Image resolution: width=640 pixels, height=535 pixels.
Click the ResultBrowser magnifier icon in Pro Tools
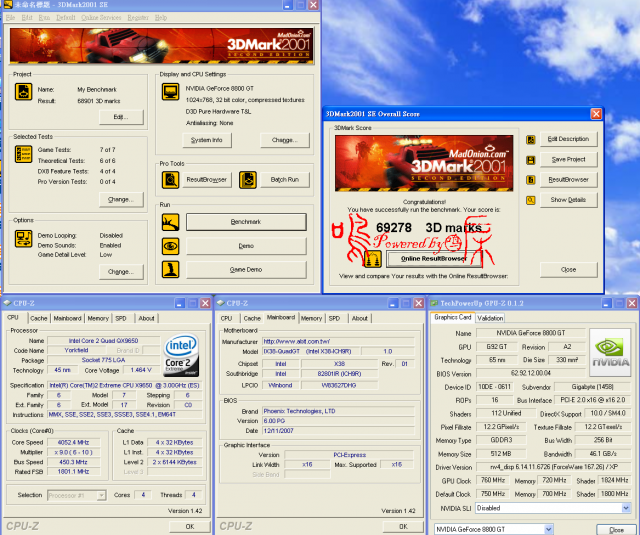[170, 180]
